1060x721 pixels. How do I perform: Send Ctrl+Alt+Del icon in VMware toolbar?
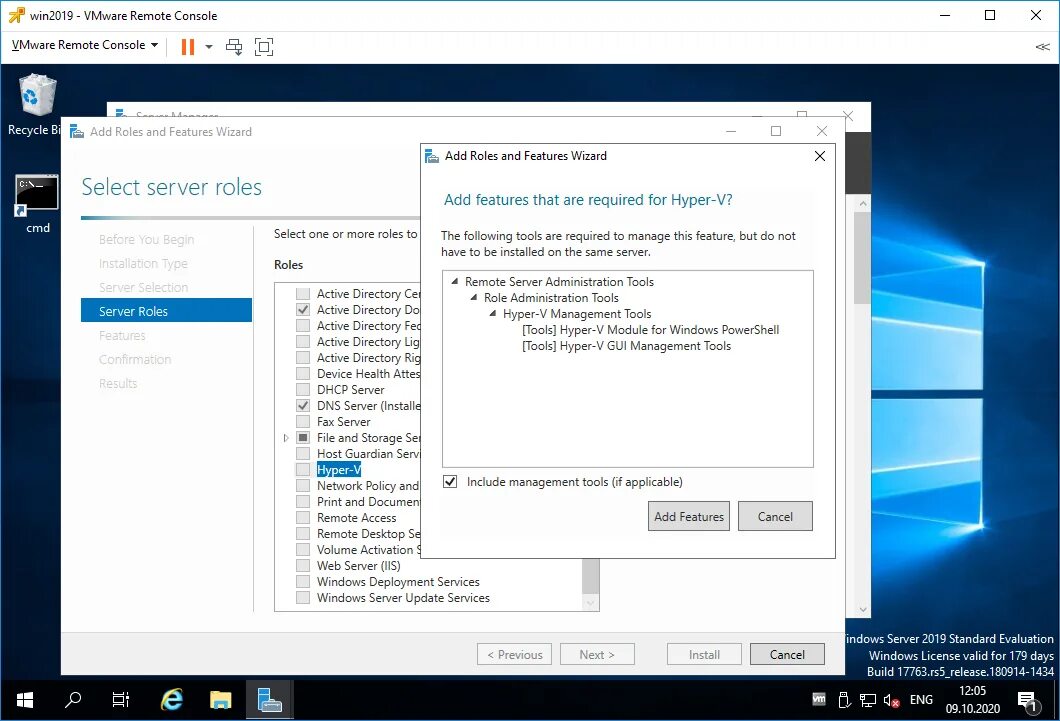pos(234,47)
